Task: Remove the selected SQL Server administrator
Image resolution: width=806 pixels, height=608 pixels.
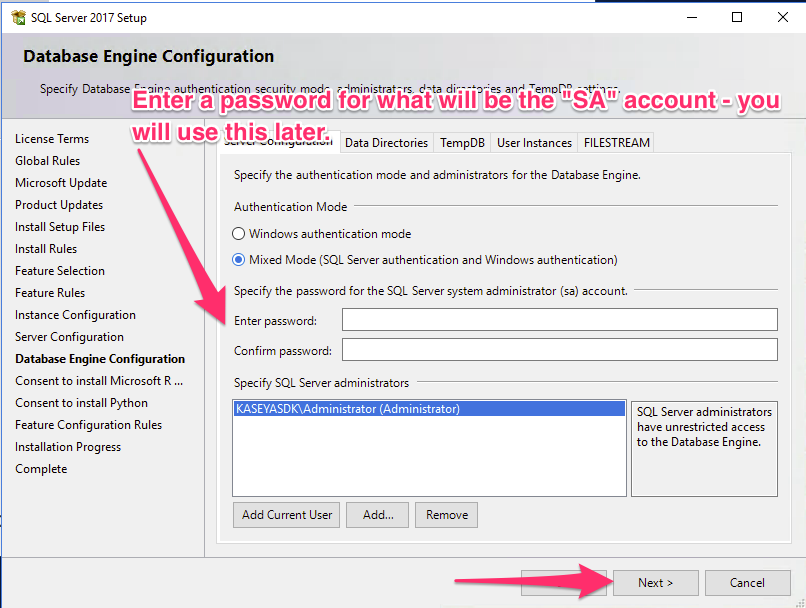Action: 447,515
